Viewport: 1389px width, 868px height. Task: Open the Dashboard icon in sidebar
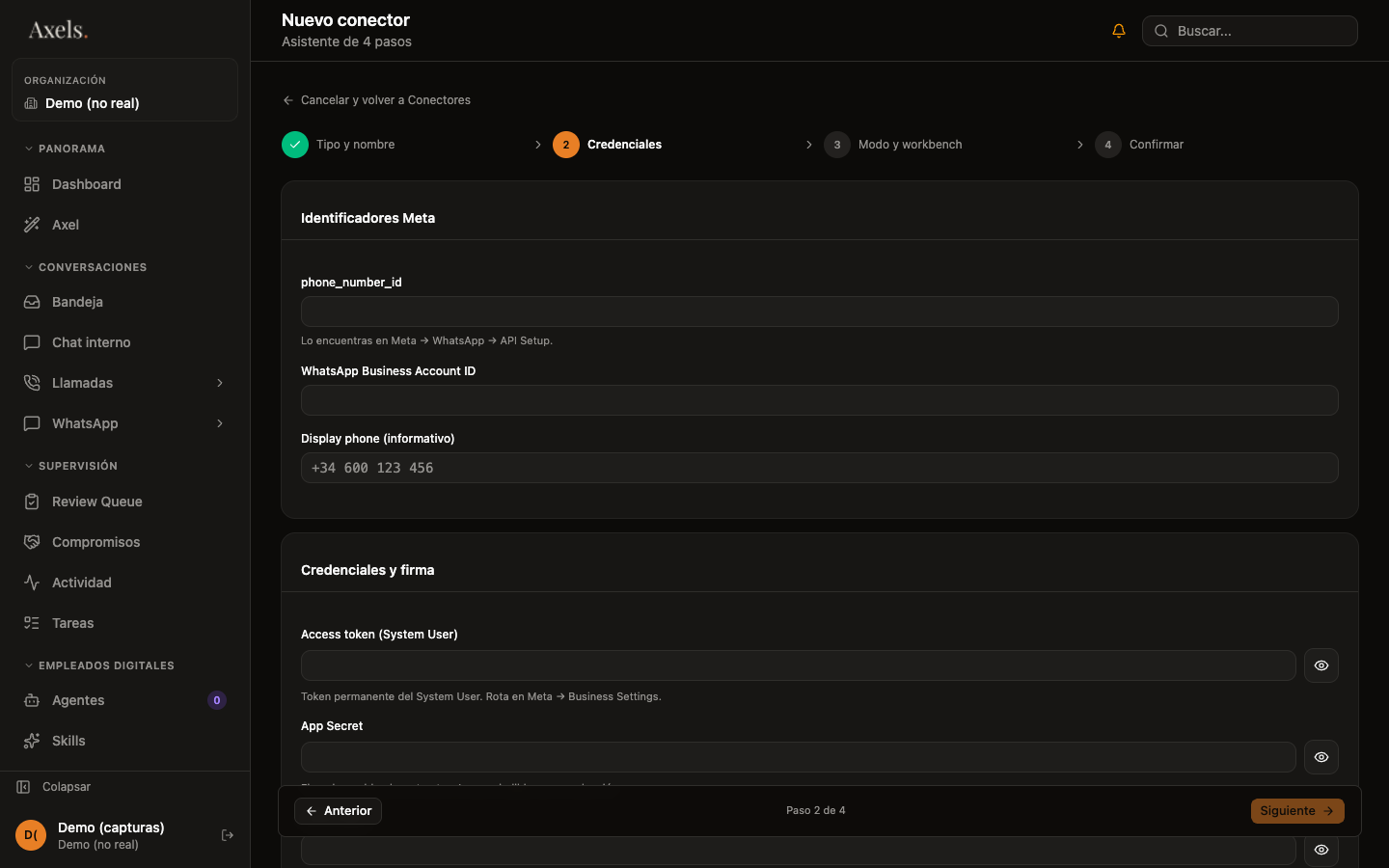[x=32, y=184]
